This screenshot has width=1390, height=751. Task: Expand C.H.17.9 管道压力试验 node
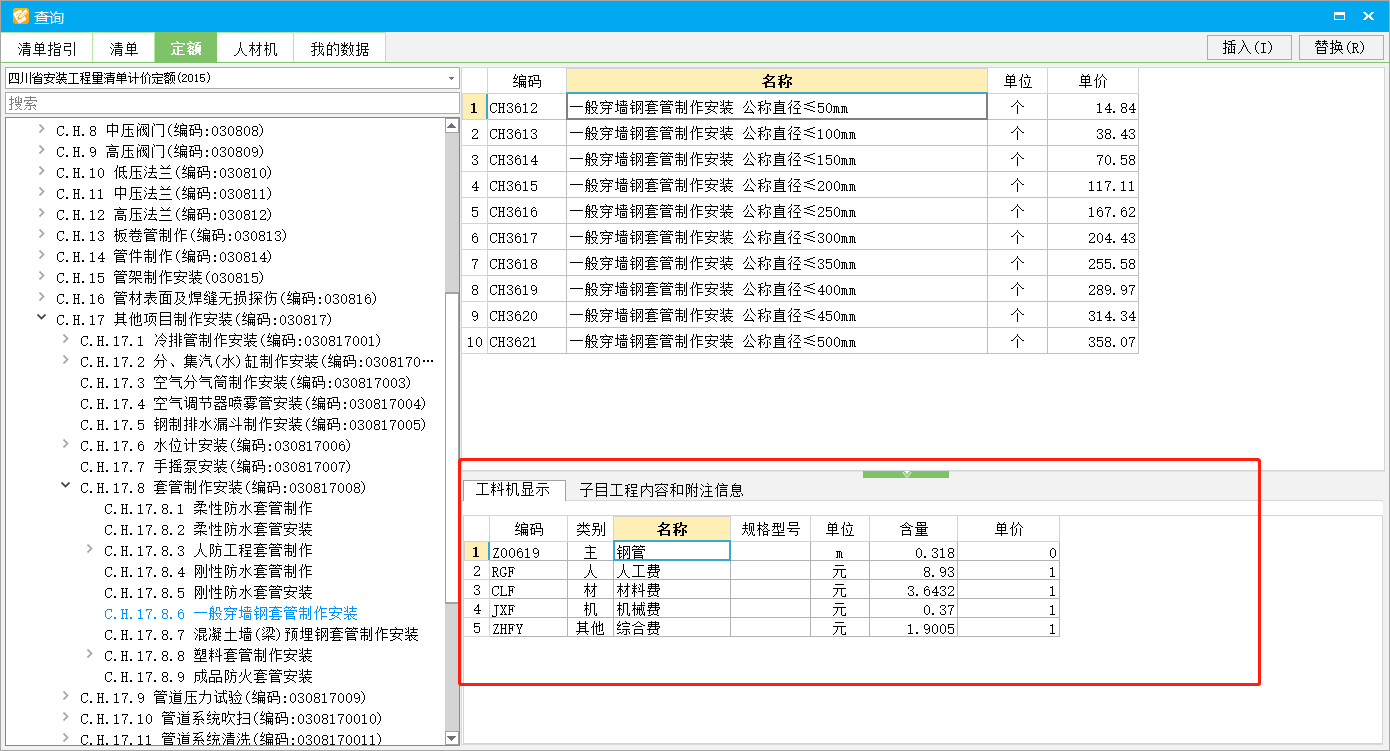66,697
